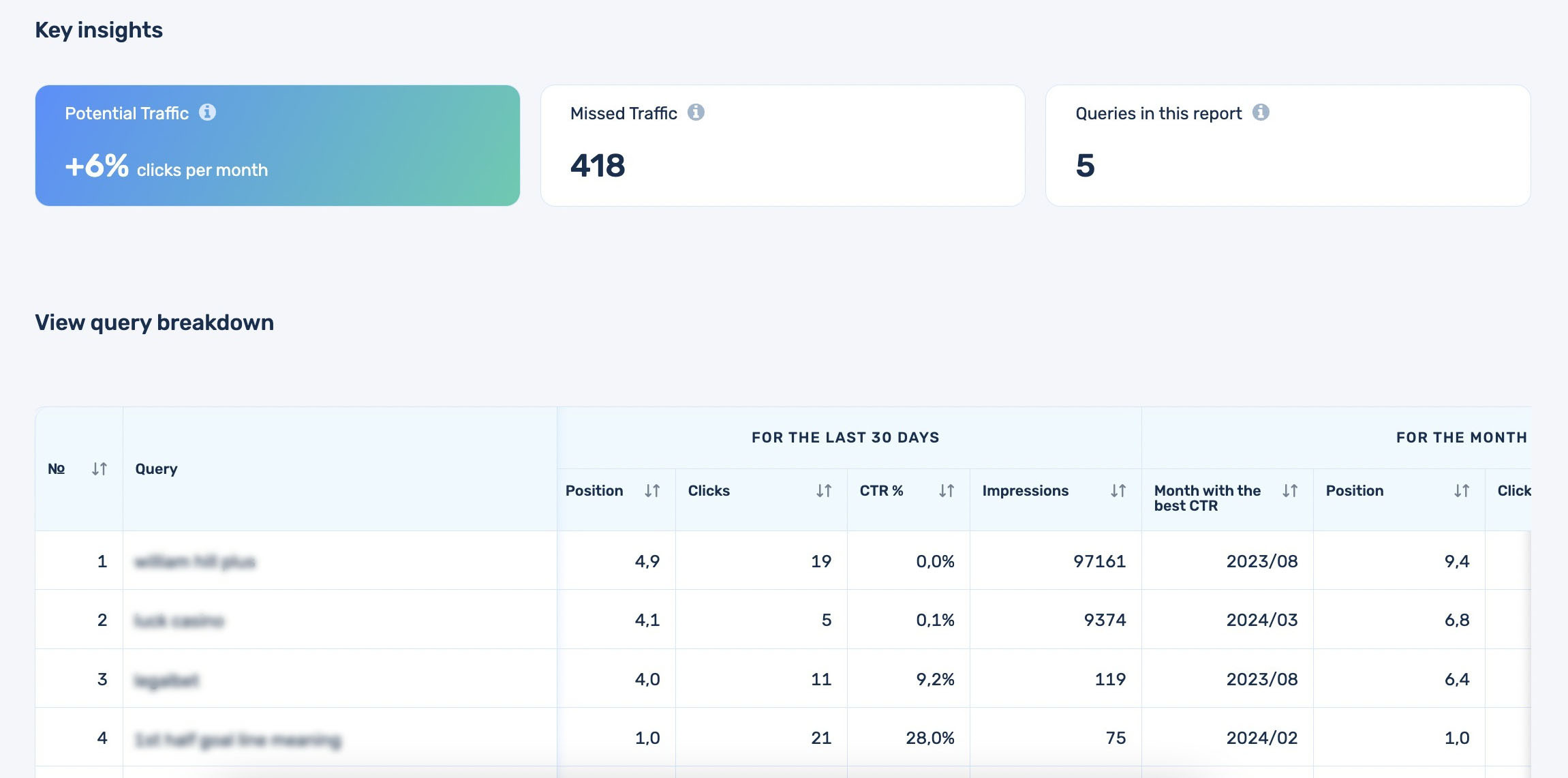The width and height of the screenshot is (1568, 778).
Task: Sort table by № column arrows
Action: pos(99,468)
